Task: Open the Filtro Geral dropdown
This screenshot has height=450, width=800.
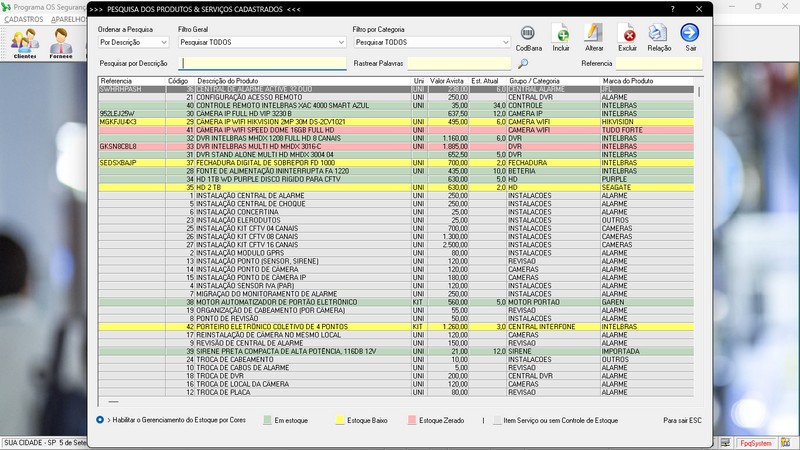Action: (262, 42)
